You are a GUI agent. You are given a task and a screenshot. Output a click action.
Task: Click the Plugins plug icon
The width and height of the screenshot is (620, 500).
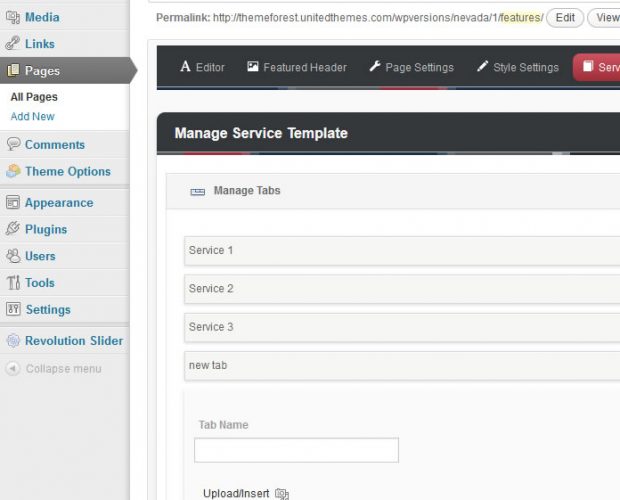[13, 229]
